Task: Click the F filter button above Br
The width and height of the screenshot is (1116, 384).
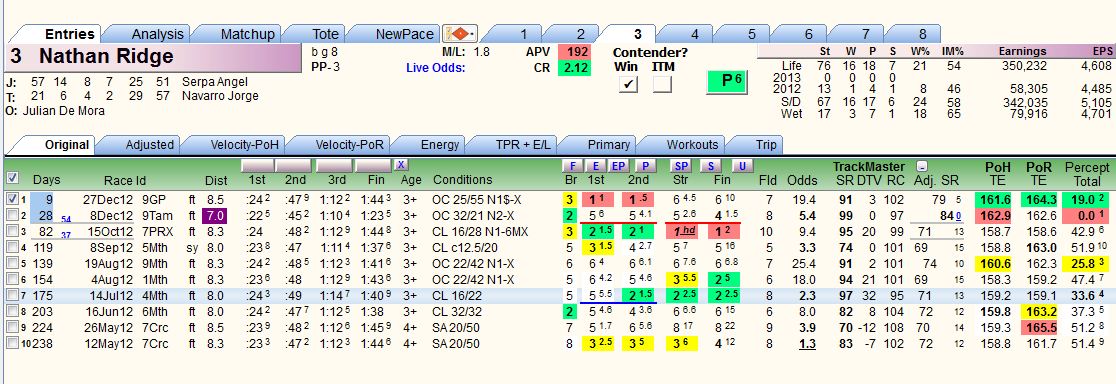Action: point(572,166)
